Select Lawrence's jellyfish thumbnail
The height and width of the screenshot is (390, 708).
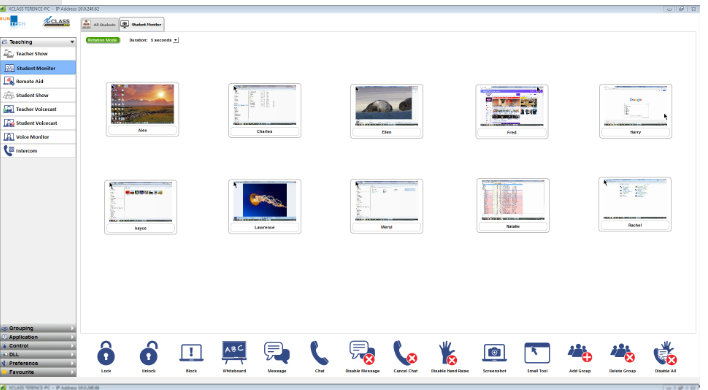pos(265,201)
